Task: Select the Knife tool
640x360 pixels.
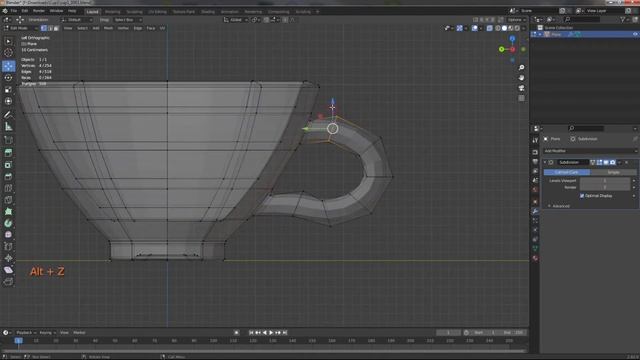Action: (x=8, y=200)
